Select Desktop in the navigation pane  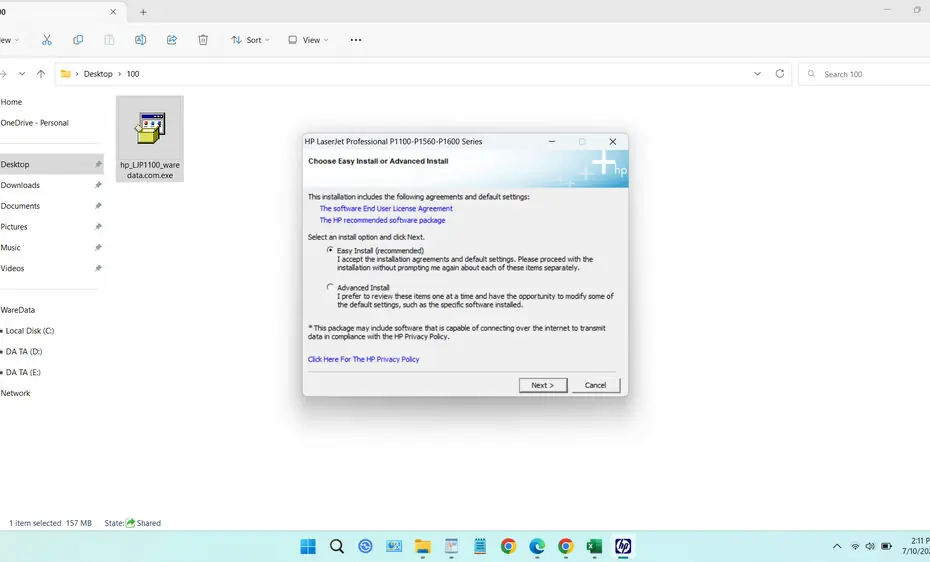[x=52, y=164]
